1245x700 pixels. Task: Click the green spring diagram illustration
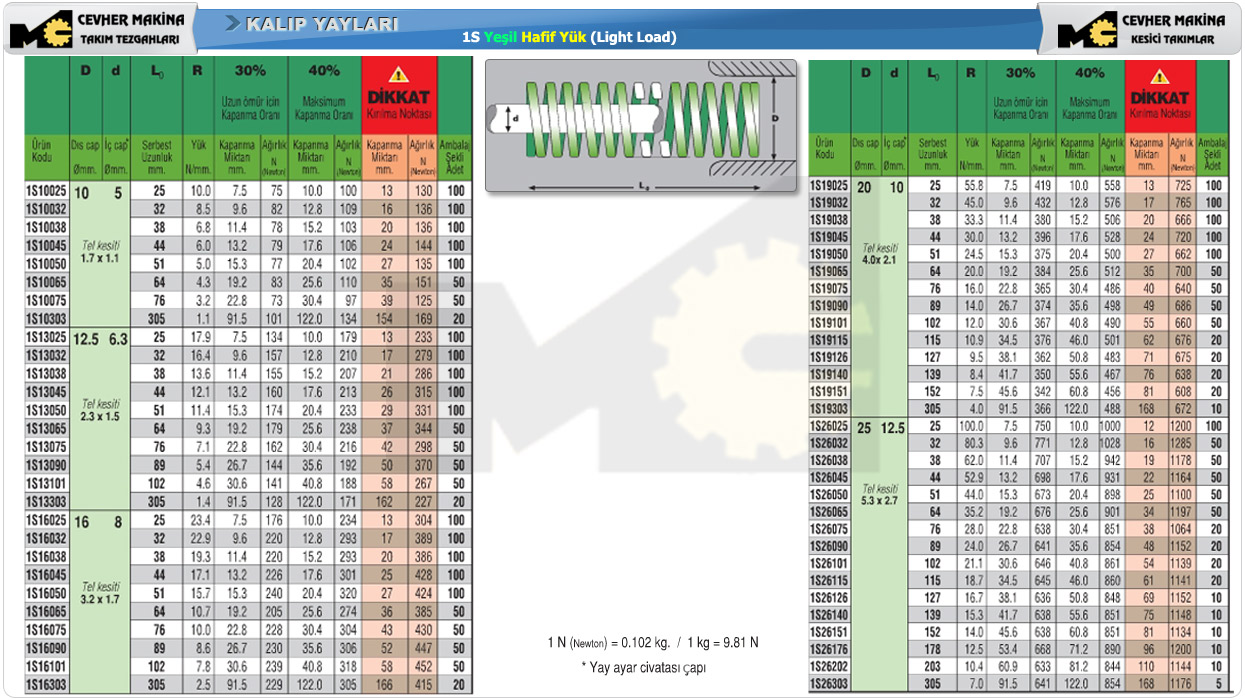coord(640,123)
